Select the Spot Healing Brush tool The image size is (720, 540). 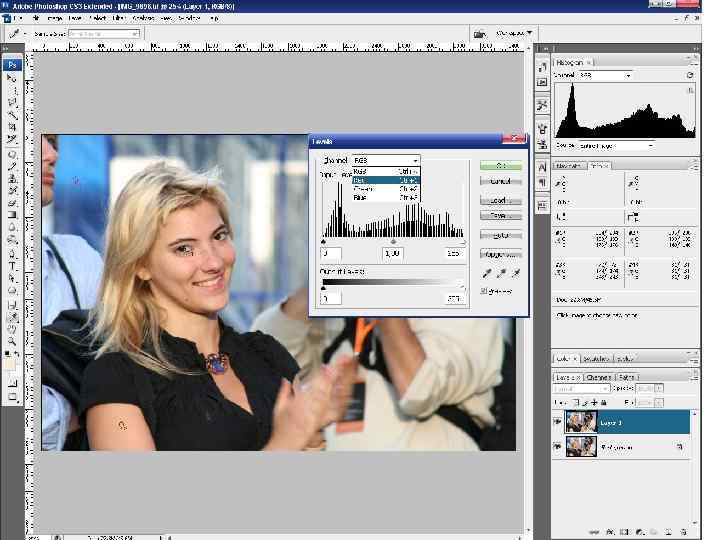click(x=12, y=154)
